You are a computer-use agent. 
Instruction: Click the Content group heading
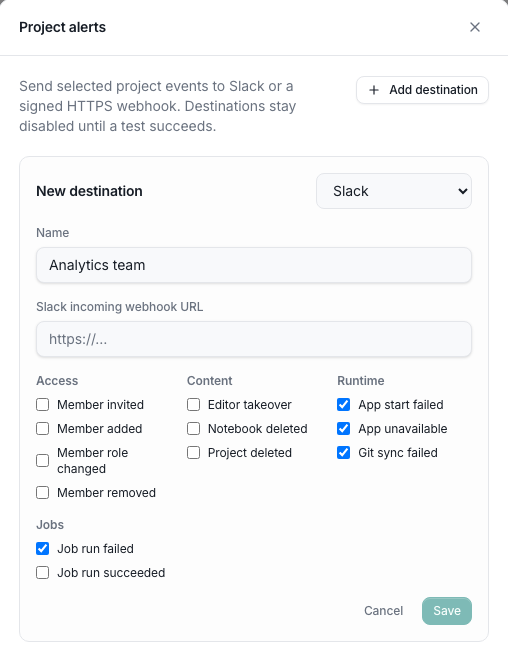[x=210, y=381]
